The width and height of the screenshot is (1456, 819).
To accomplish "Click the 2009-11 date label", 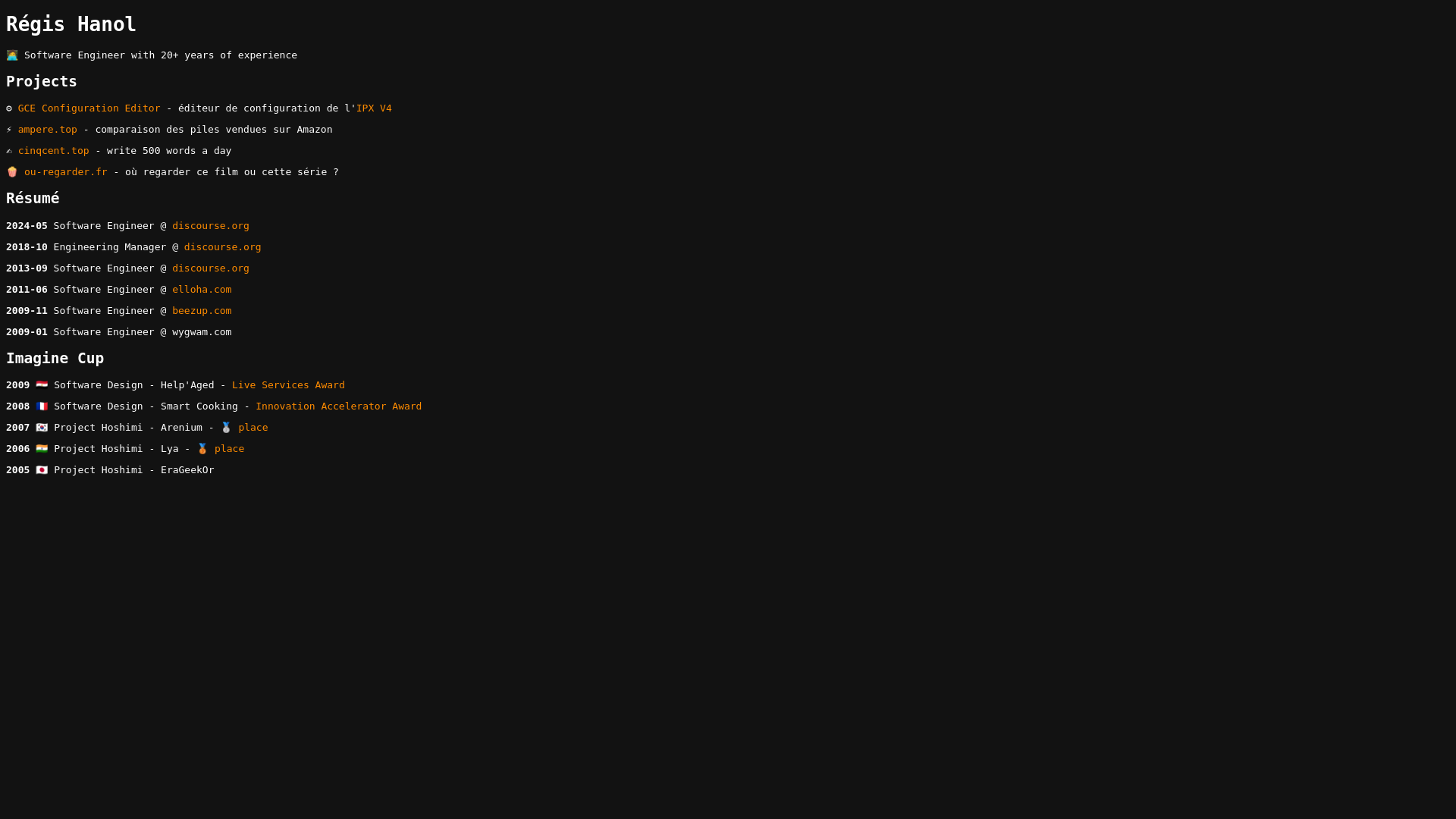I will [27, 311].
